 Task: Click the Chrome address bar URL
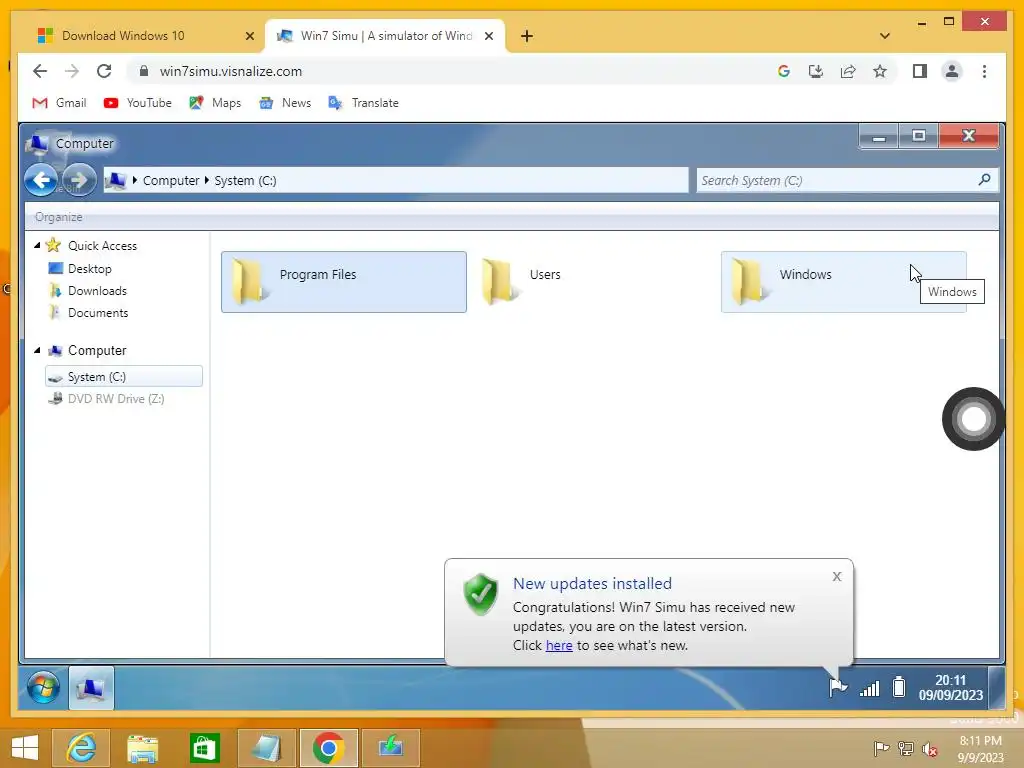pos(231,71)
